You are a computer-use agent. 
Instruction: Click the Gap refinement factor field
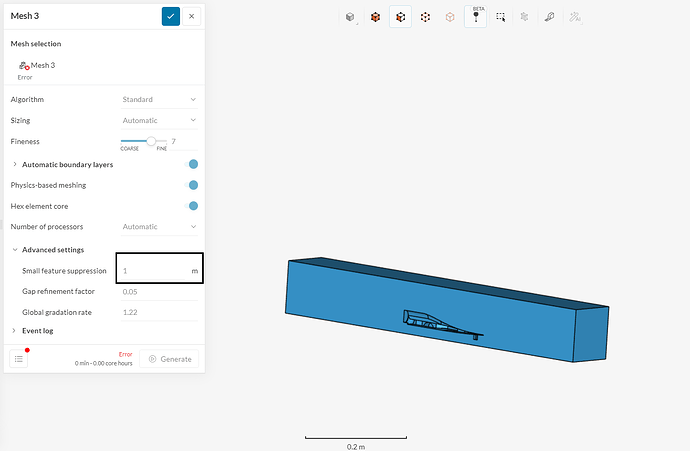[x=159, y=292]
